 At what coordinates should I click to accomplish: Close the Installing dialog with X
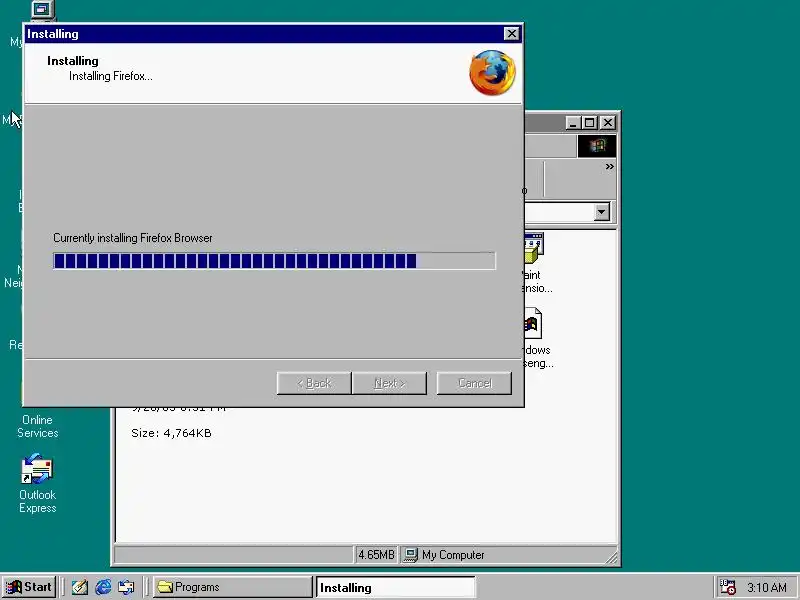click(x=511, y=34)
